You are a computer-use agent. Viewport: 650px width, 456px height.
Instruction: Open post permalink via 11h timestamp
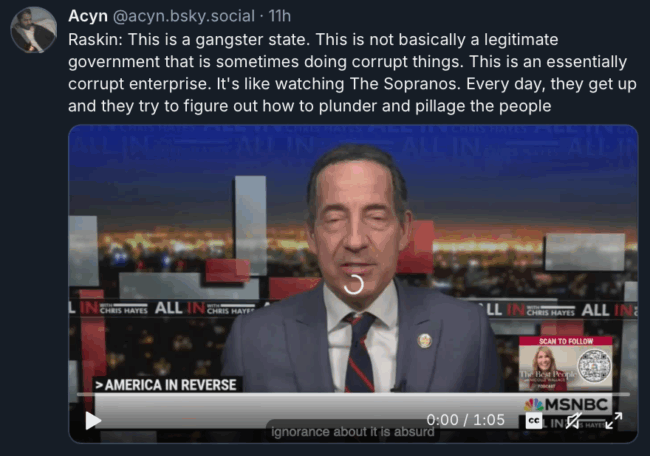(x=280, y=16)
